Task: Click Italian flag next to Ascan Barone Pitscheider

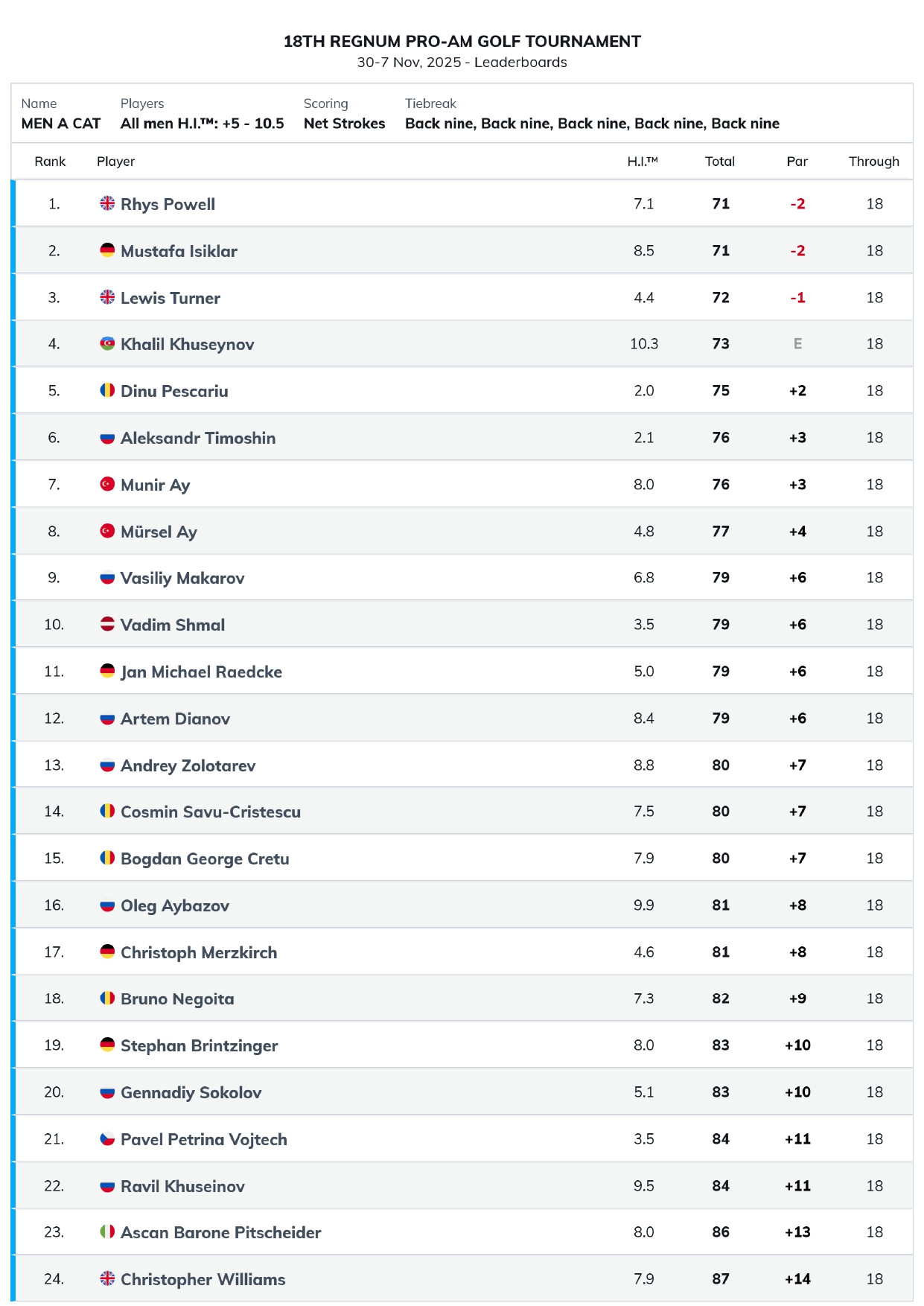Action: click(107, 1232)
